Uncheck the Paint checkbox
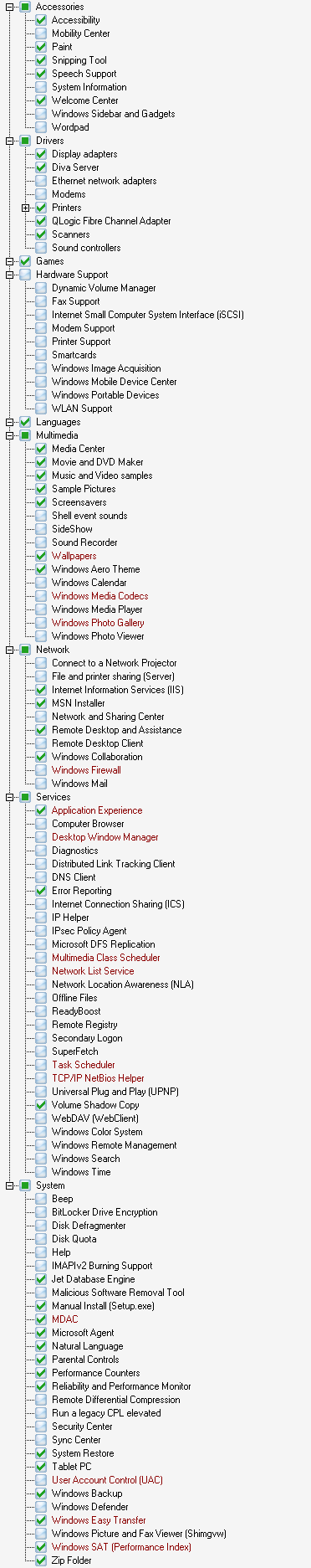This screenshot has height=1568, width=311. (41, 47)
